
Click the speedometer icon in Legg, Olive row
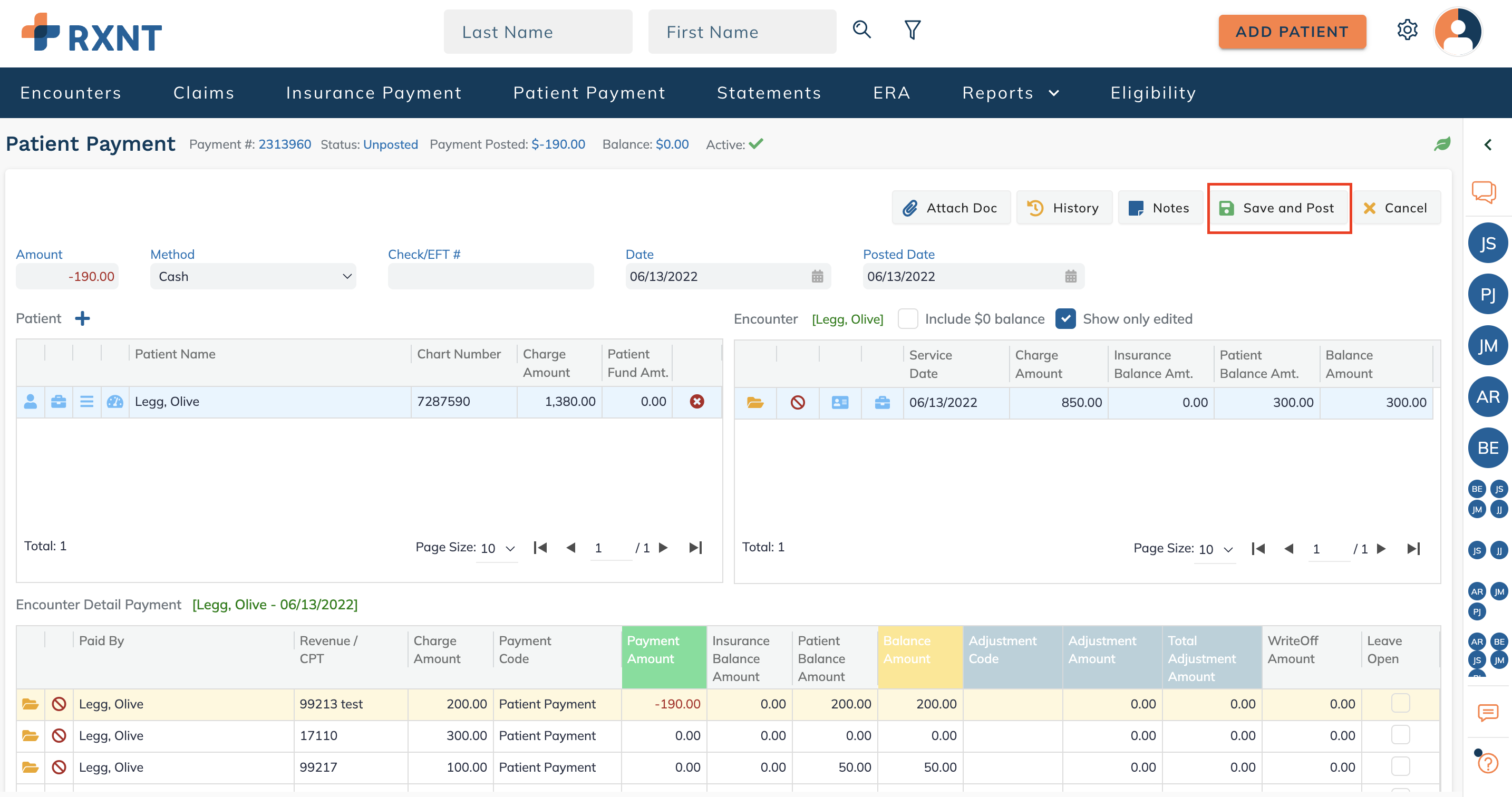coord(115,402)
